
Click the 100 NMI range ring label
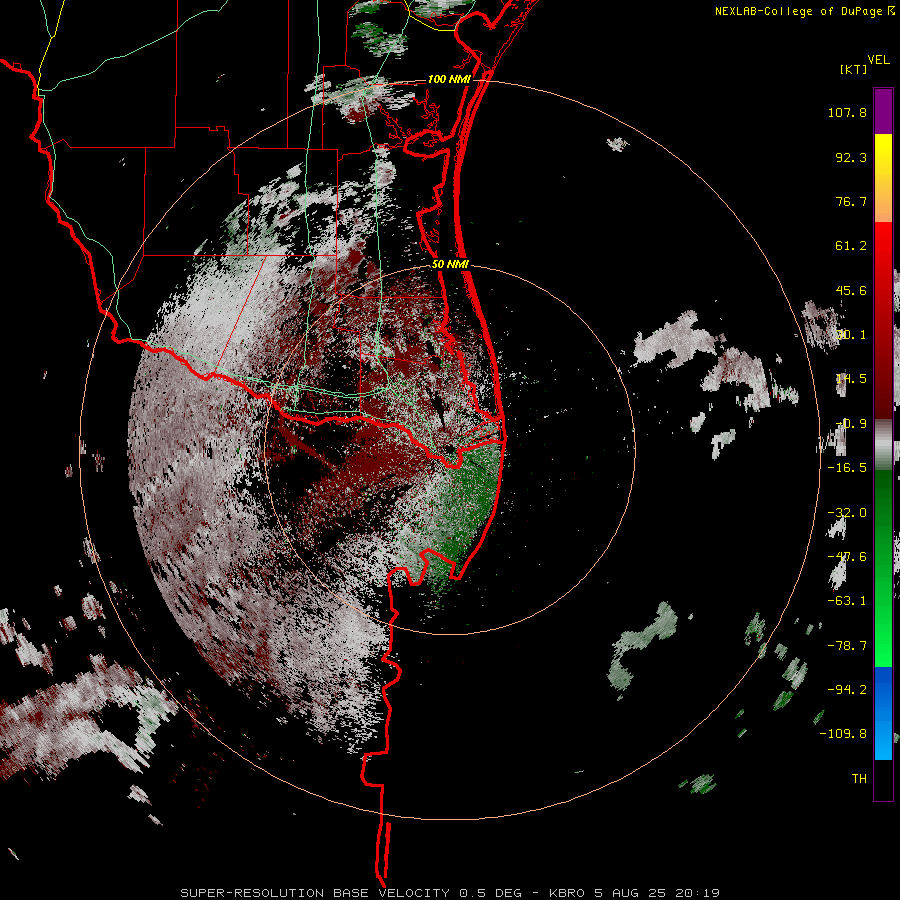(449, 79)
